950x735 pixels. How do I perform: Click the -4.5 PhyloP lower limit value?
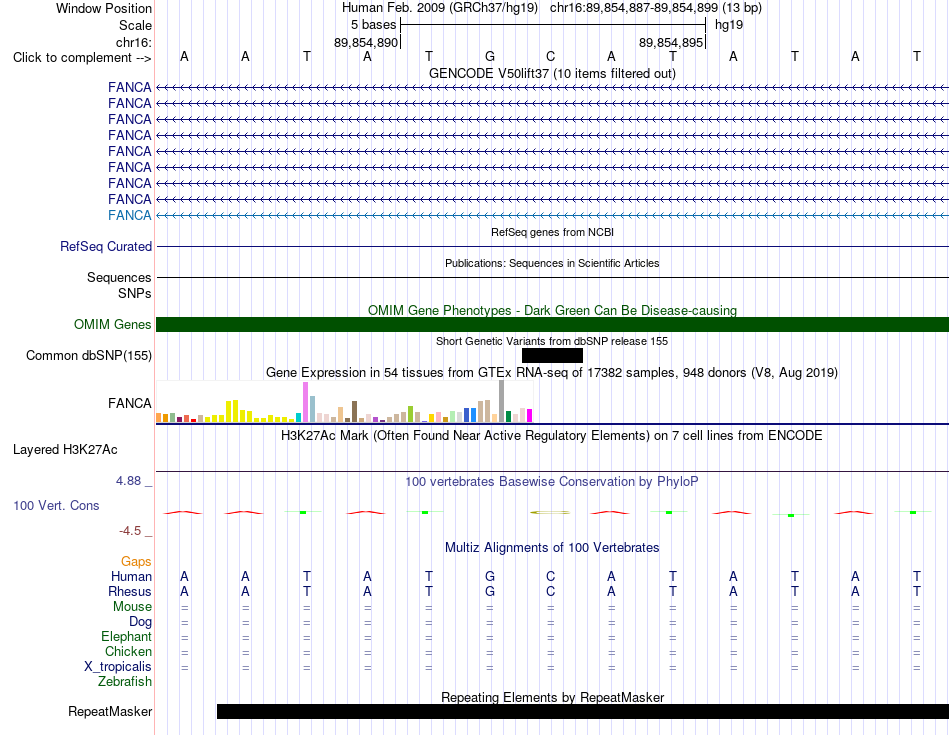tap(130, 531)
